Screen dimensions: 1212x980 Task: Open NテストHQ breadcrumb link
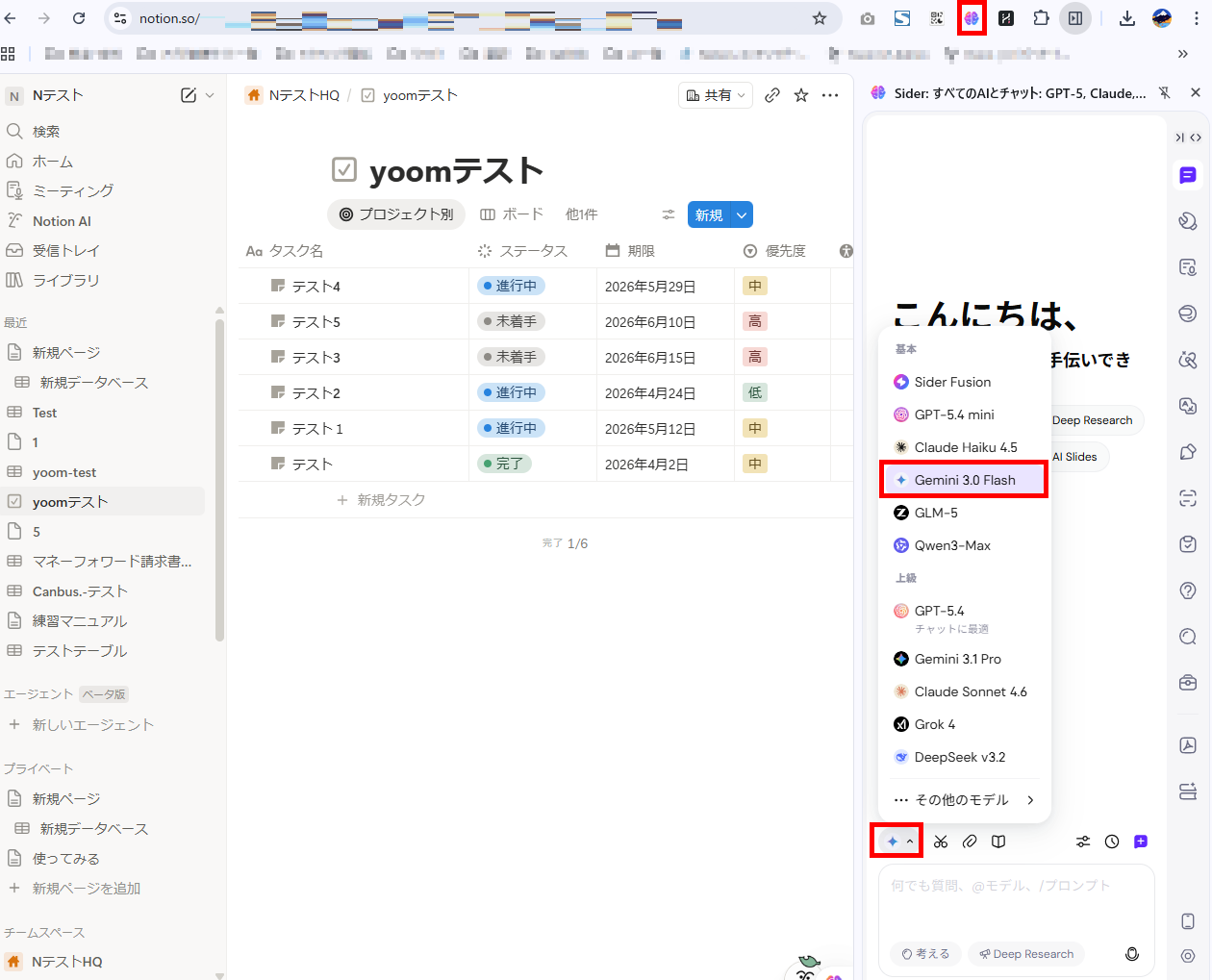coord(292,95)
